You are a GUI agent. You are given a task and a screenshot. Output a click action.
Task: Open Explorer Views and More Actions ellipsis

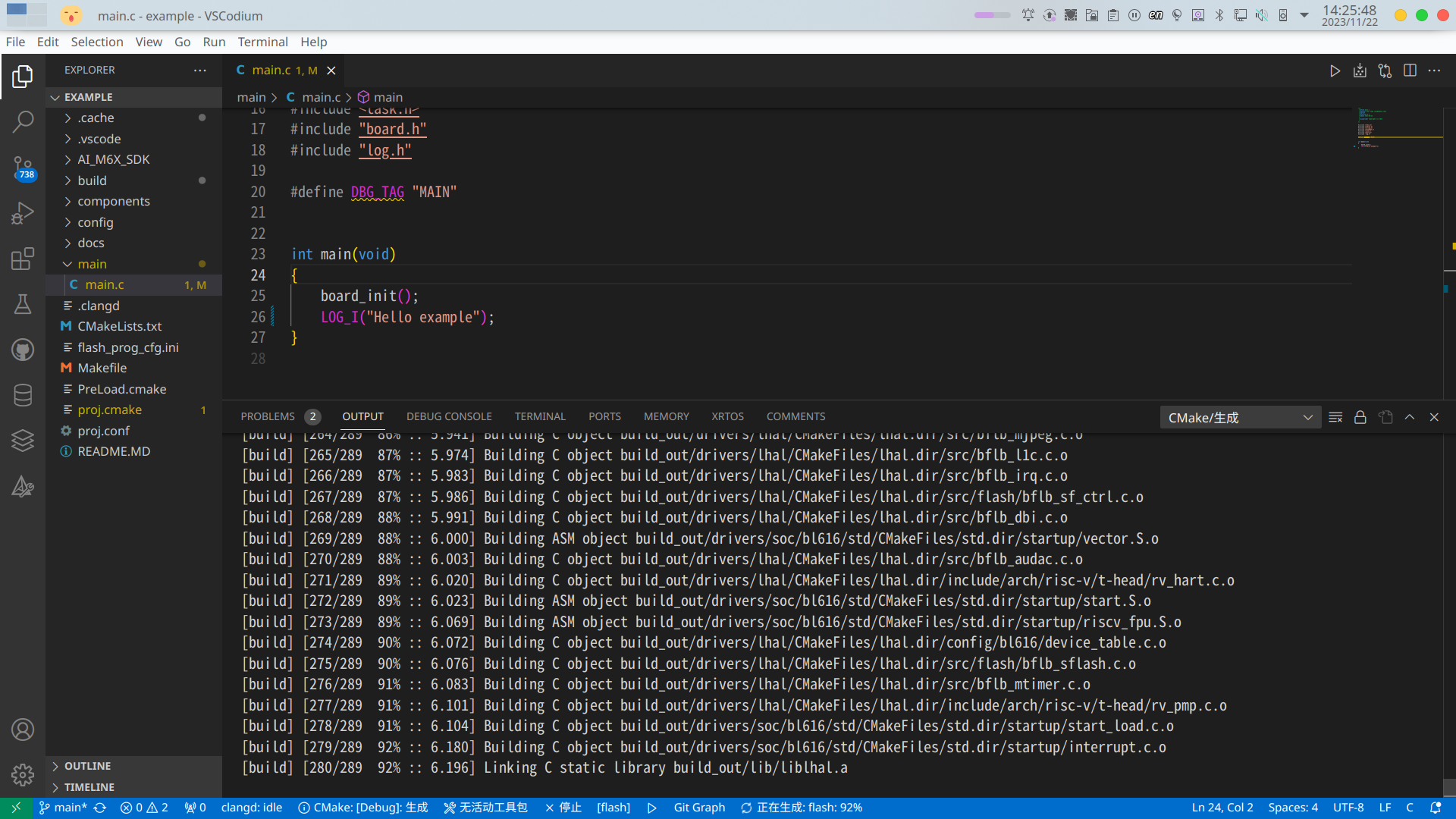tap(199, 70)
